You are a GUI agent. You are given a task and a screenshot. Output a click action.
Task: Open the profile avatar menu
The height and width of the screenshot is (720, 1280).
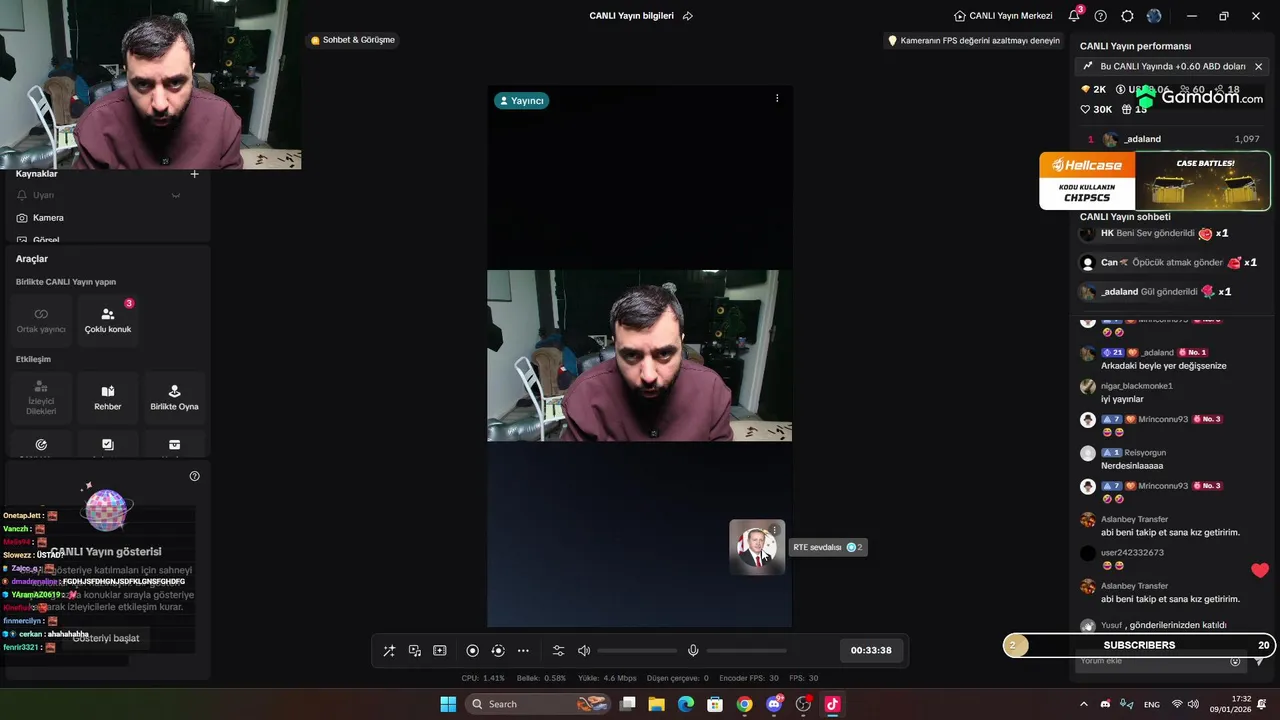pyautogui.click(x=1154, y=16)
